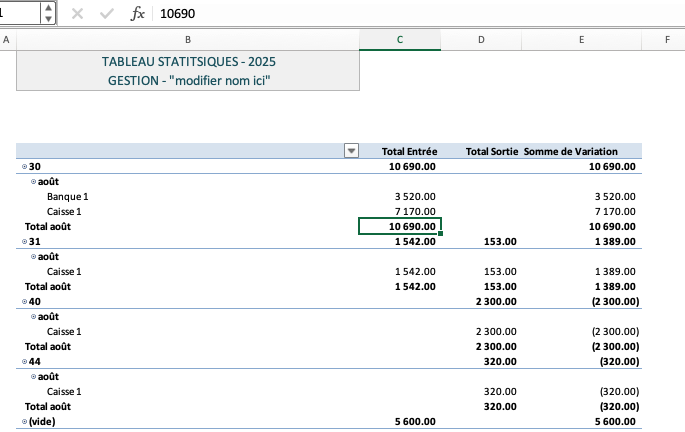Click in the formula bar showing 10690
The image size is (685, 432).
click(400, 14)
